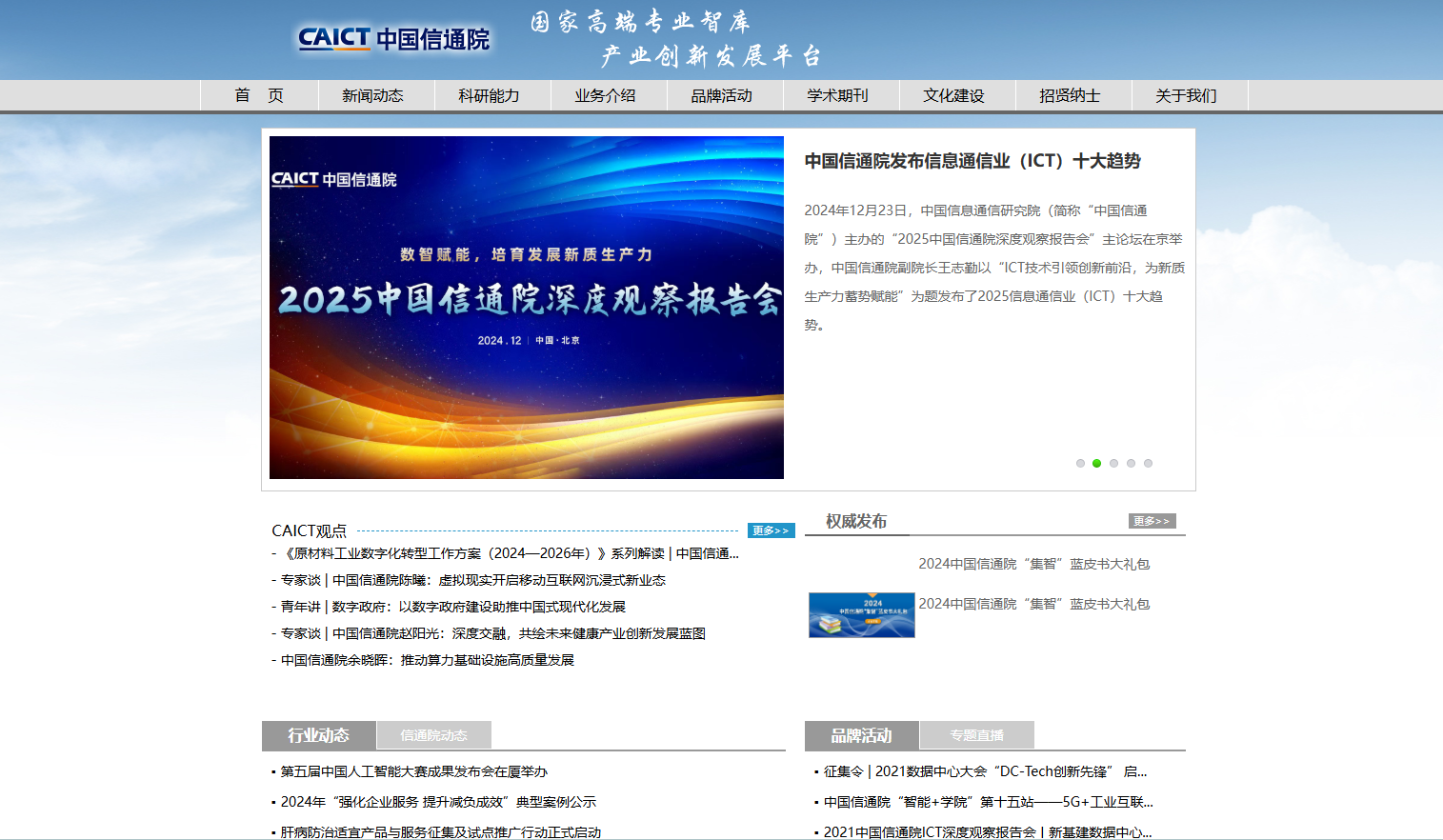The height and width of the screenshot is (840, 1443).
Task: Open the 新闻动态 menu item
Action: tap(375, 95)
